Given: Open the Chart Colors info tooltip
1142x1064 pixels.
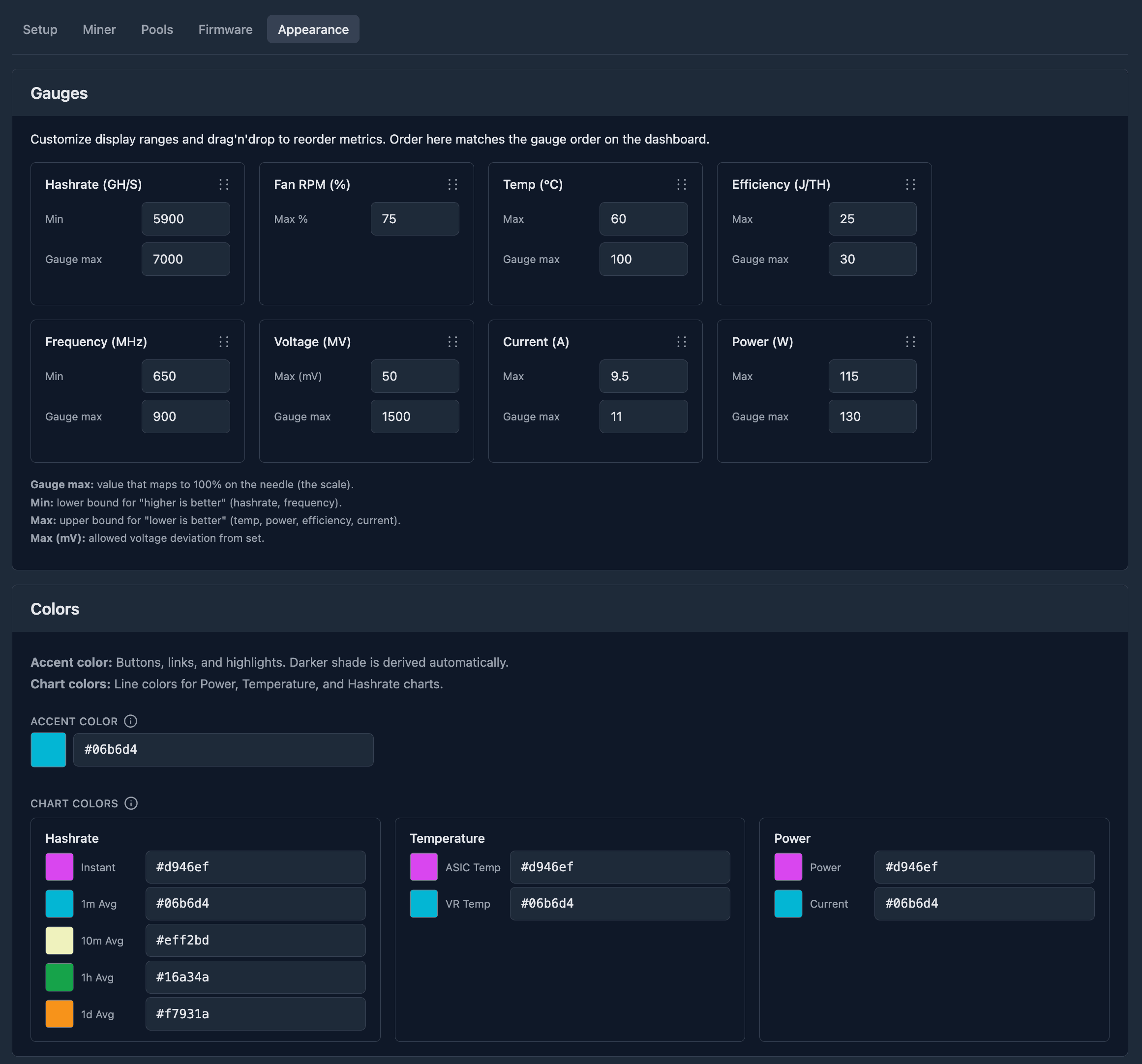Looking at the screenshot, I should (x=131, y=803).
